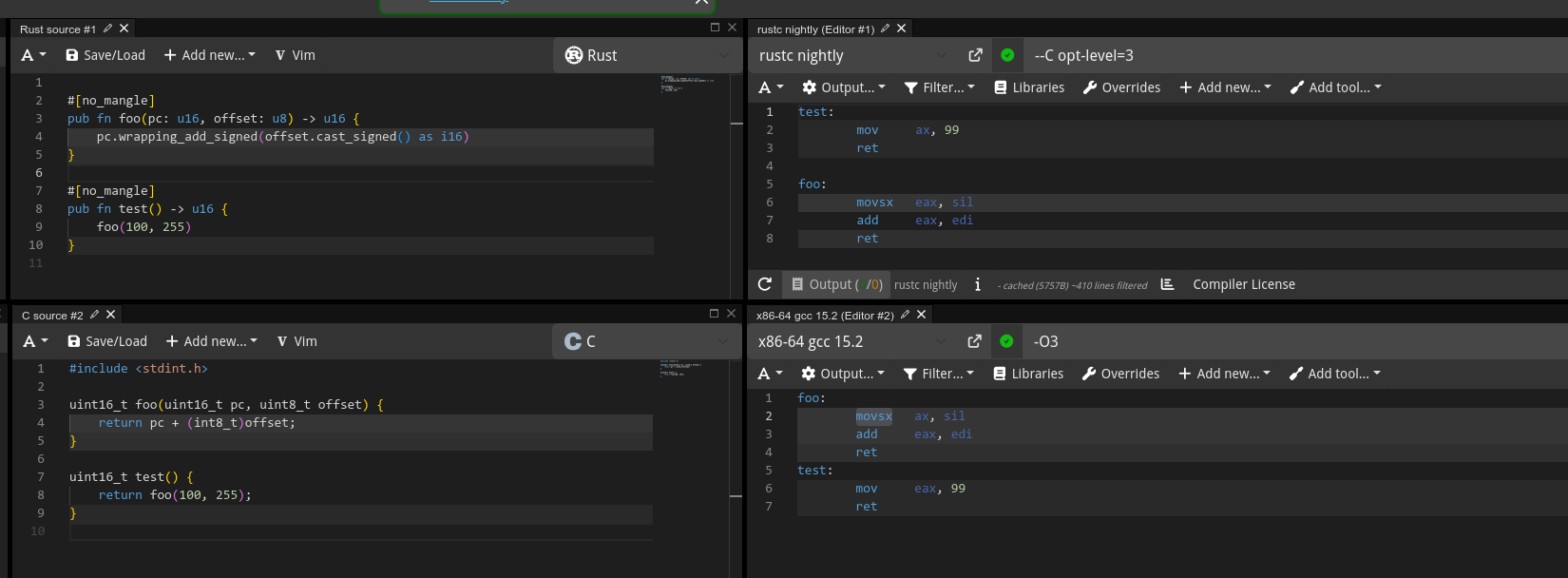Viewport: 1568px width, 578px height.
Task: Select the C source #2 tab title
Action: pos(52,316)
